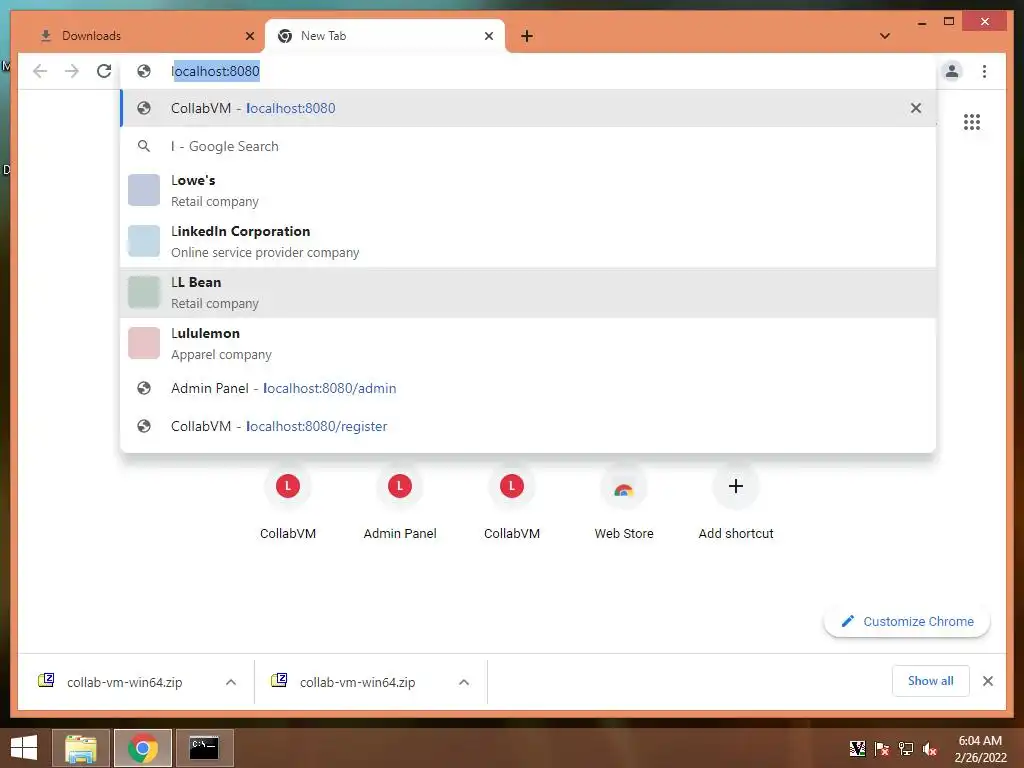The height and width of the screenshot is (768, 1024).
Task: Open the Windows Start button
Action: [x=24, y=748]
